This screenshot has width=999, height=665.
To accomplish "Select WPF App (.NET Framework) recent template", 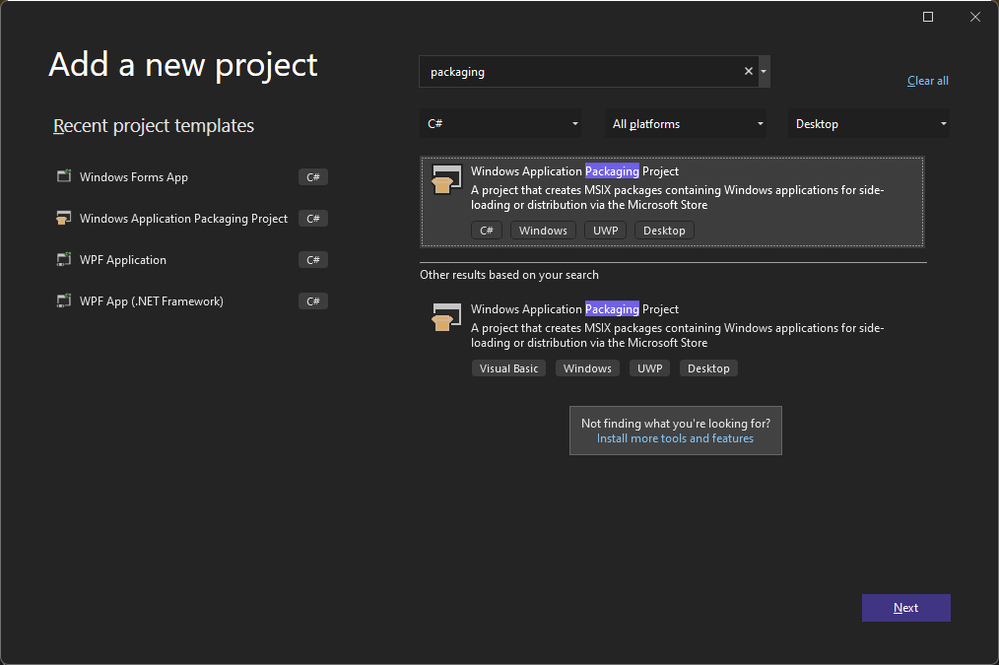I will (192, 301).
